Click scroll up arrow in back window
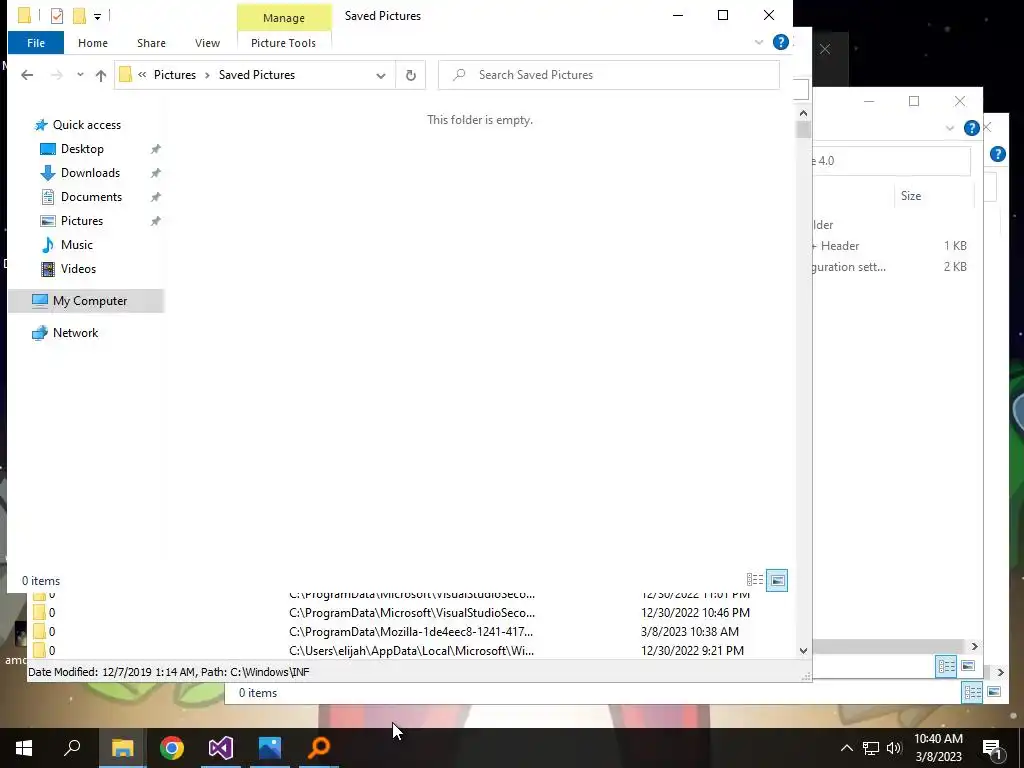This screenshot has width=1024, height=768. (803, 114)
